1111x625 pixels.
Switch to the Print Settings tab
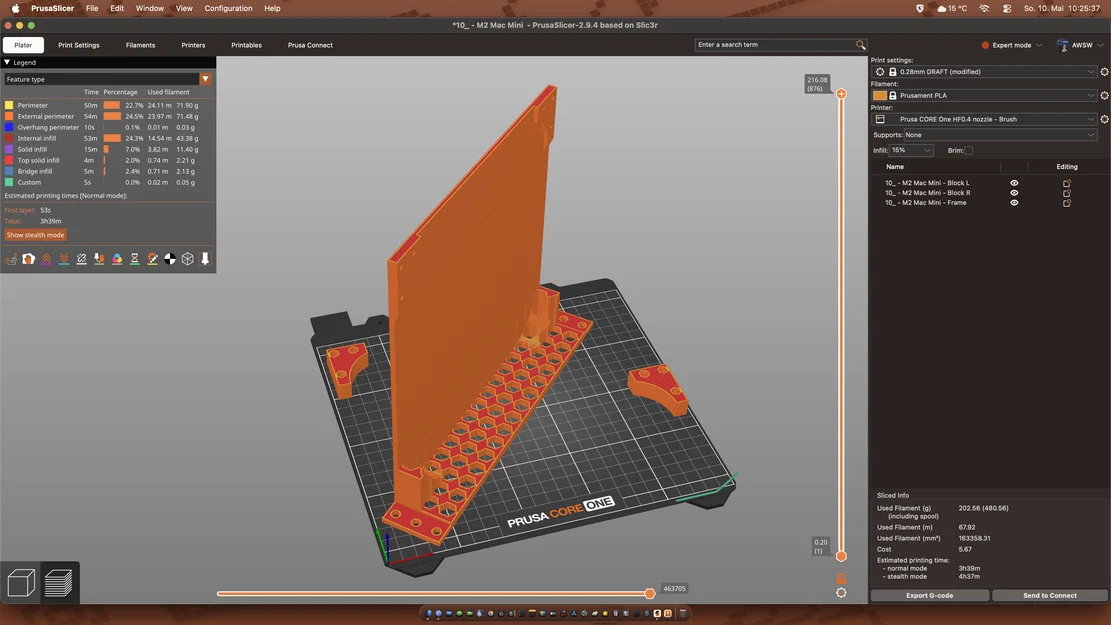(79, 45)
